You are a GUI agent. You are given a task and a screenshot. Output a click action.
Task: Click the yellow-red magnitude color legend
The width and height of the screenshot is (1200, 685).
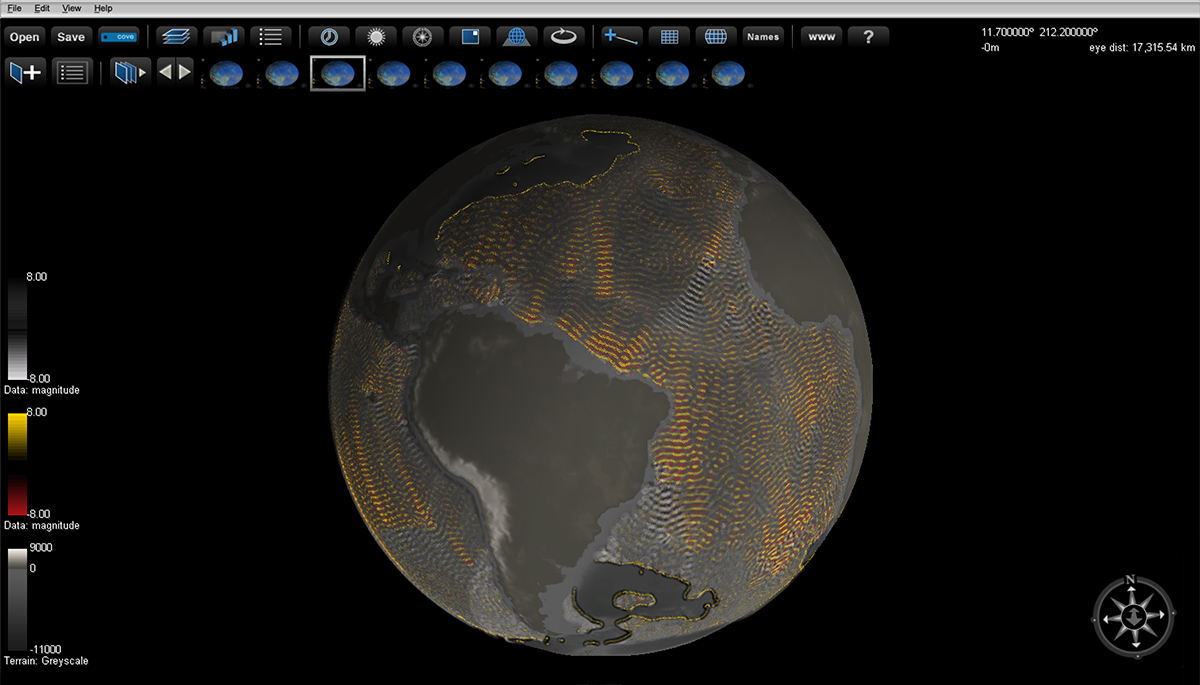(x=18, y=464)
